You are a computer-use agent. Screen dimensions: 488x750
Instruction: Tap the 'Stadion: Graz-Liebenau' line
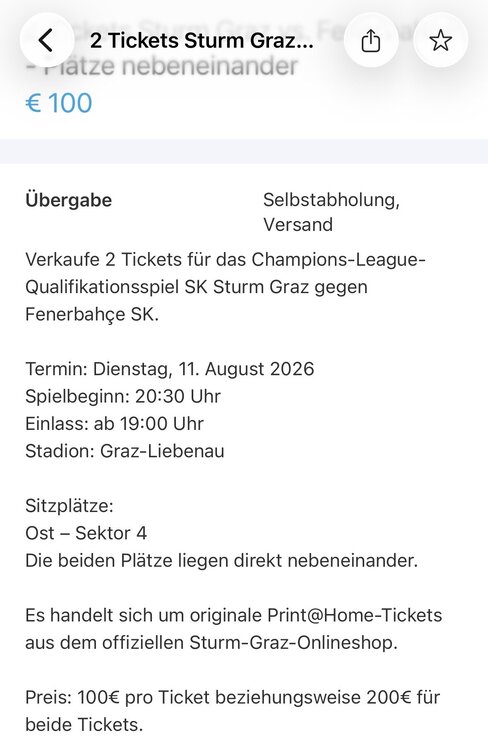(x=125, y=451)
